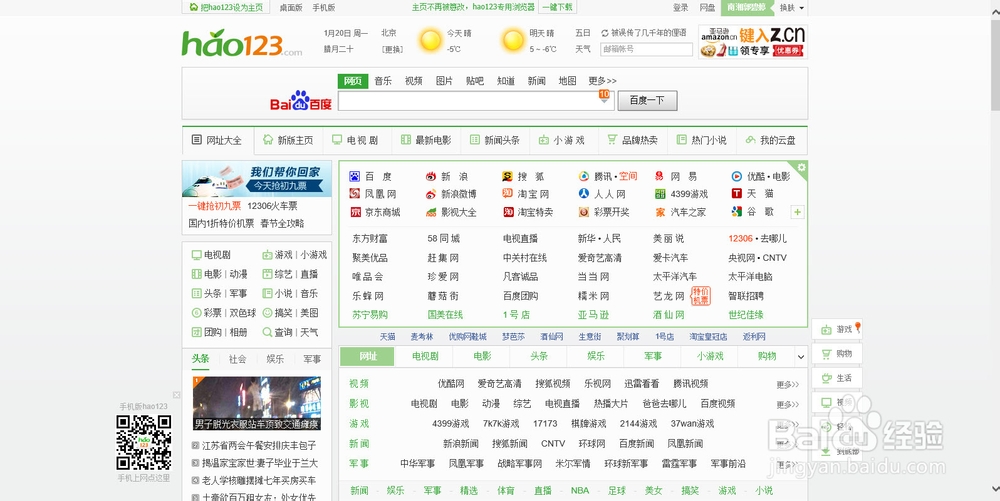Screen dimensions: 1000x501
Task: Expand the category tab row with the down chevron
Action: pyautogui.click(x=801, y=357)
